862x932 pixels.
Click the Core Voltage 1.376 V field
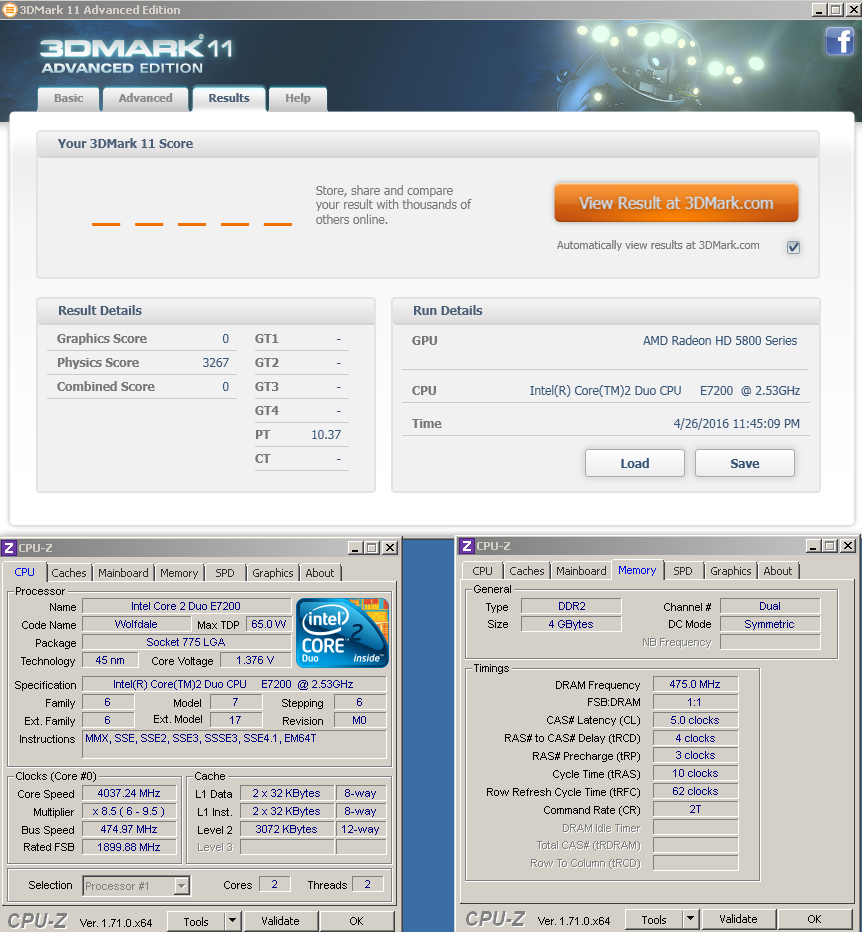click(256, 660)
